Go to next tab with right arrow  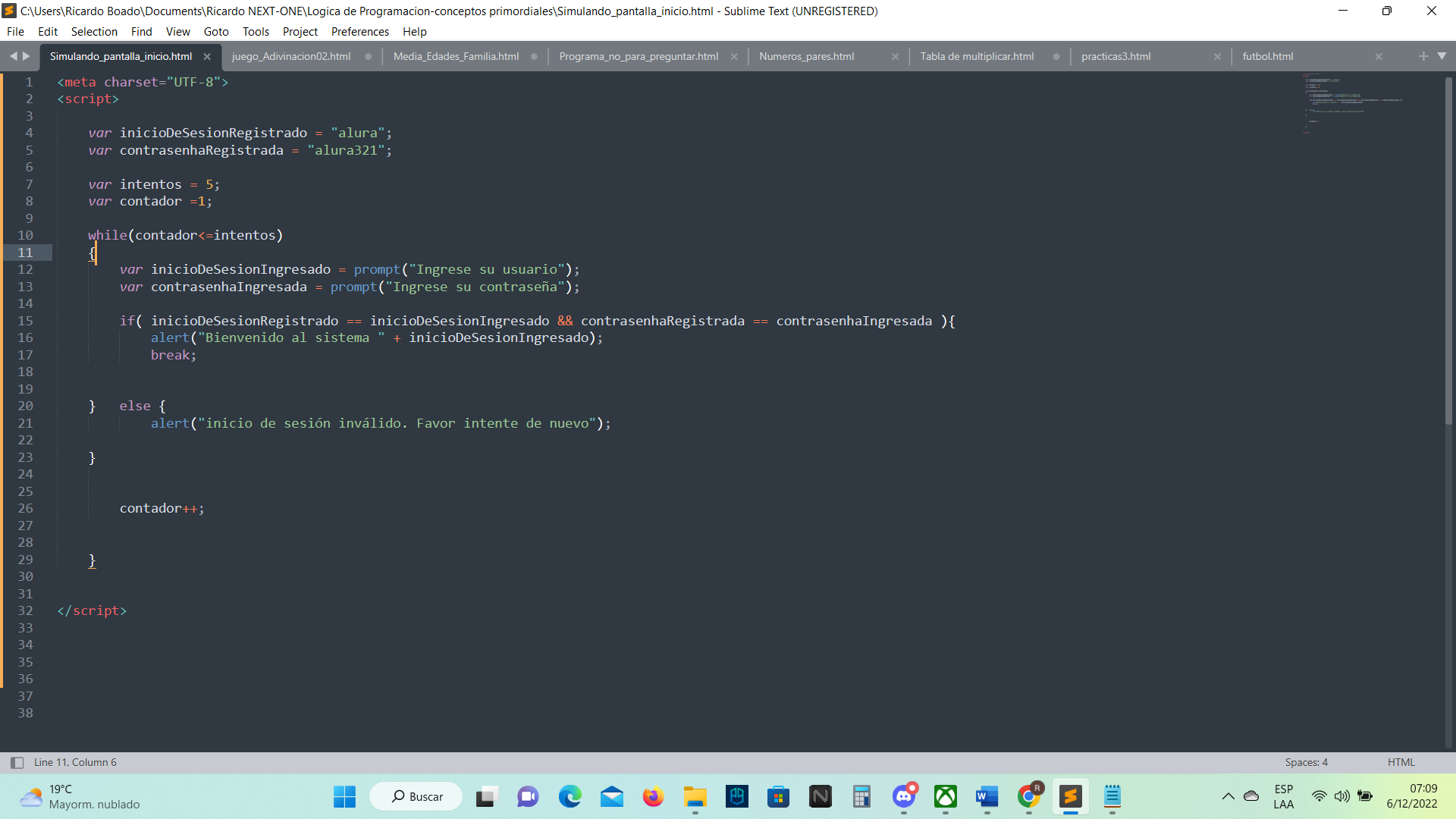tap(27, 56)
